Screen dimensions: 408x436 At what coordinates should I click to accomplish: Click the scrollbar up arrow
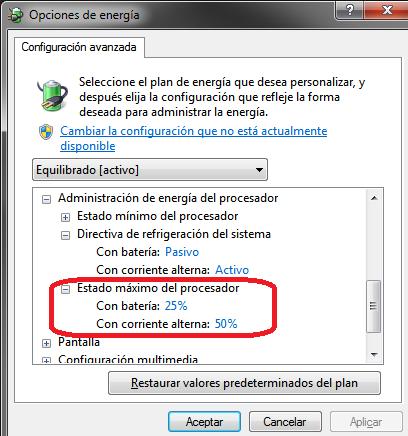[374, 198]
